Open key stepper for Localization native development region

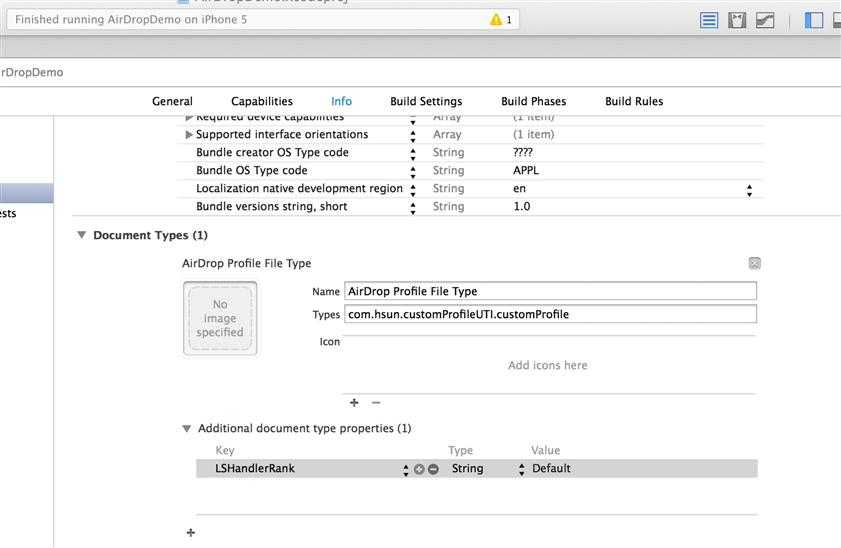point(412,190)
